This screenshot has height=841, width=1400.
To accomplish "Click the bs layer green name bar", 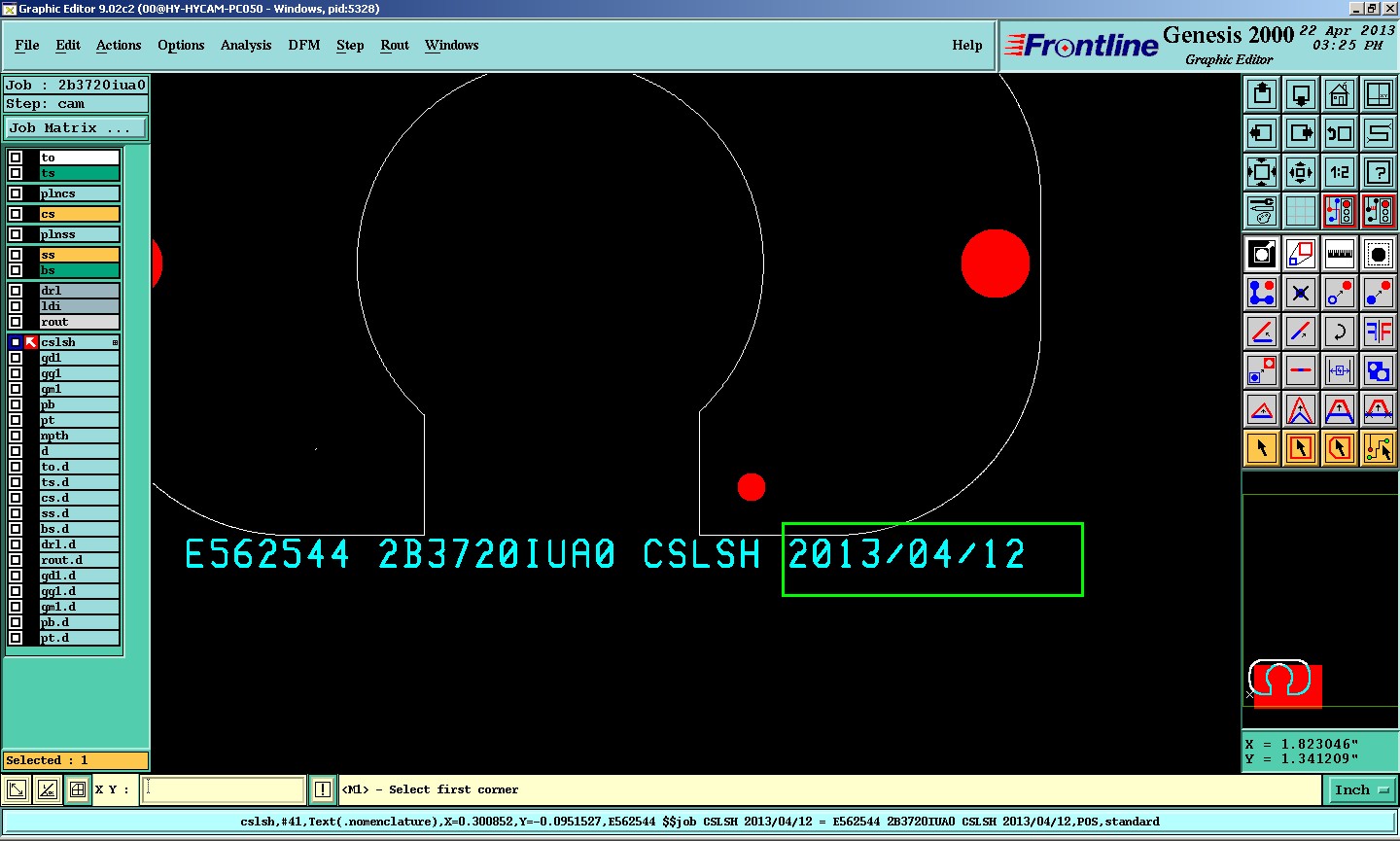I will (79, 270).
